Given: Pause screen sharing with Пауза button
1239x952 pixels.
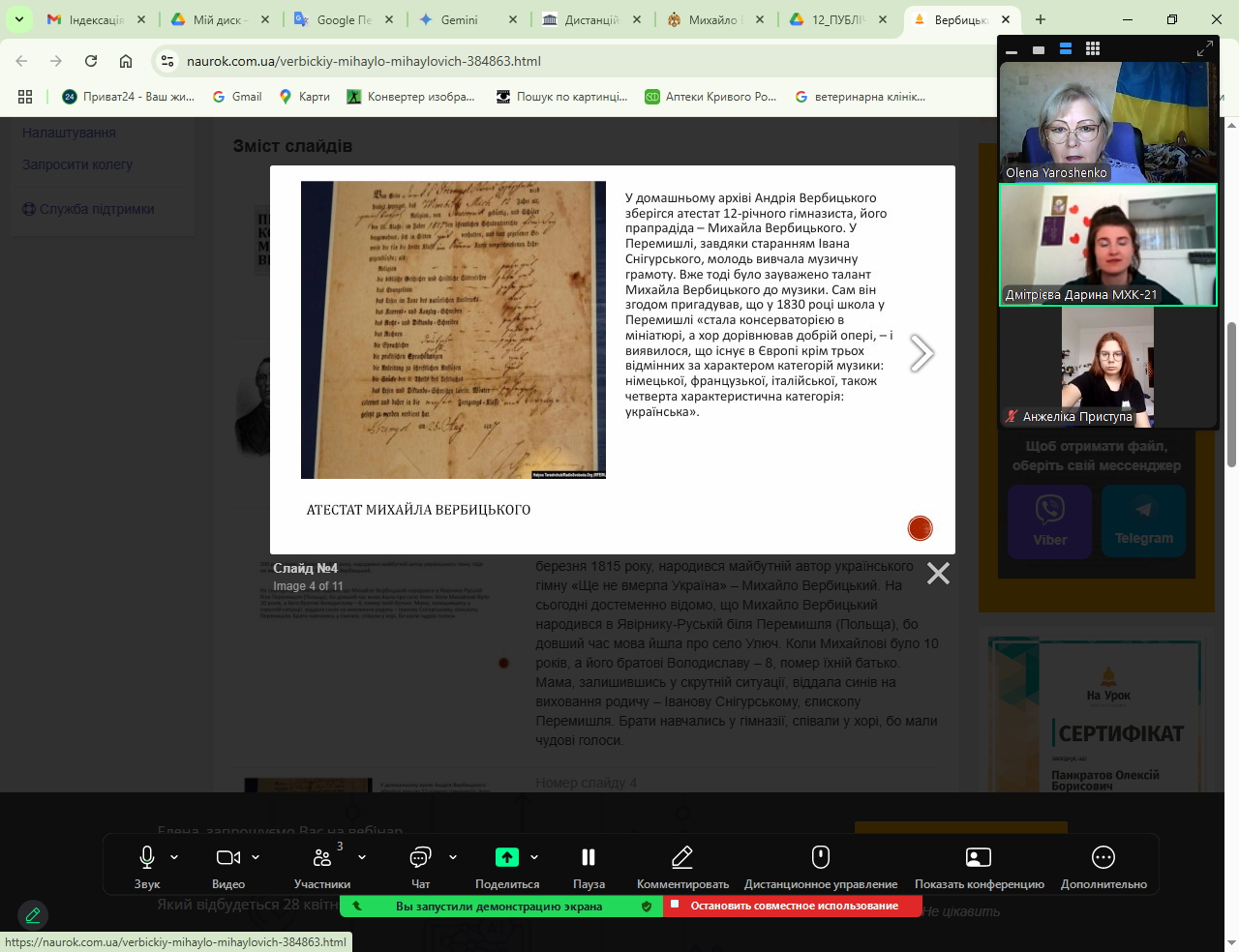Looking at the screenshot, I should (x=588, y=857).
